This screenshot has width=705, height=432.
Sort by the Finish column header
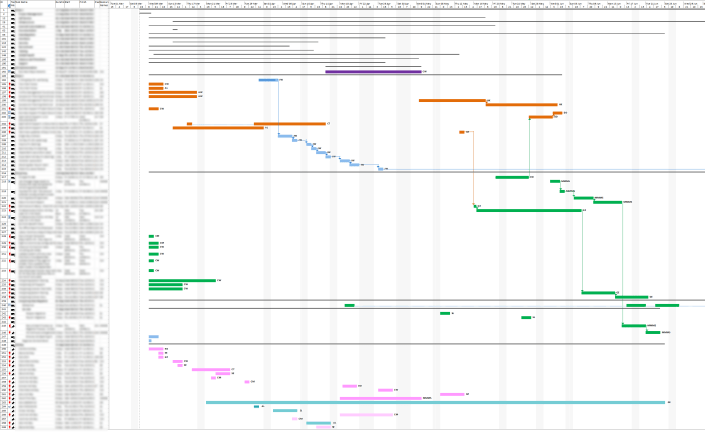tap(84, 4)
